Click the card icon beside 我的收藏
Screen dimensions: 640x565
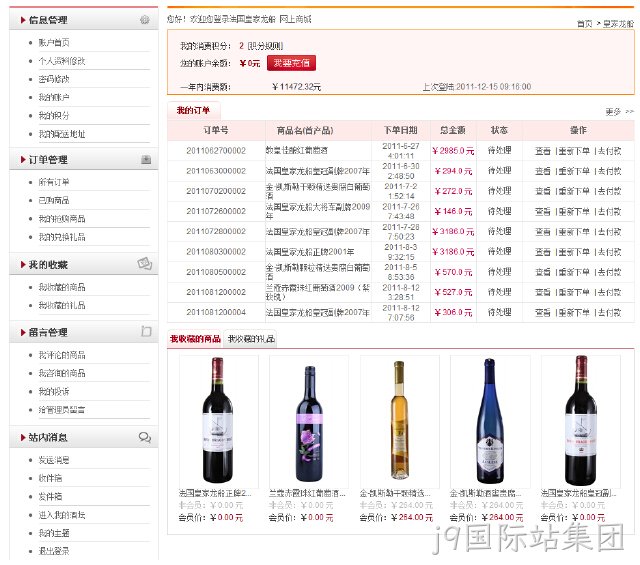145,264
